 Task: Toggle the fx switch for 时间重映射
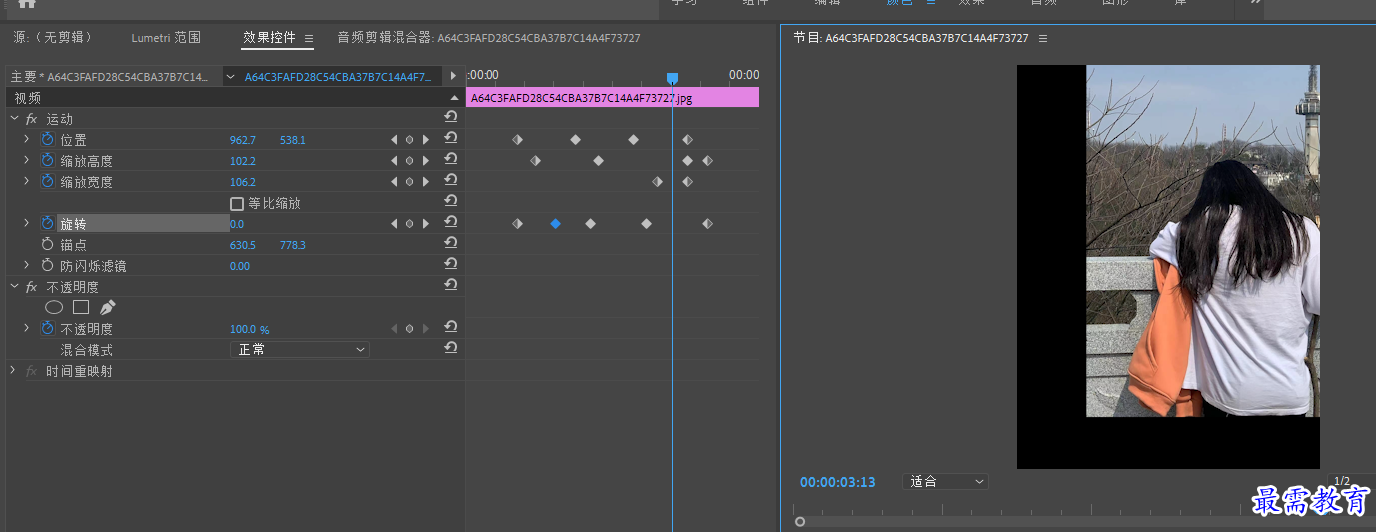[32, 371]
